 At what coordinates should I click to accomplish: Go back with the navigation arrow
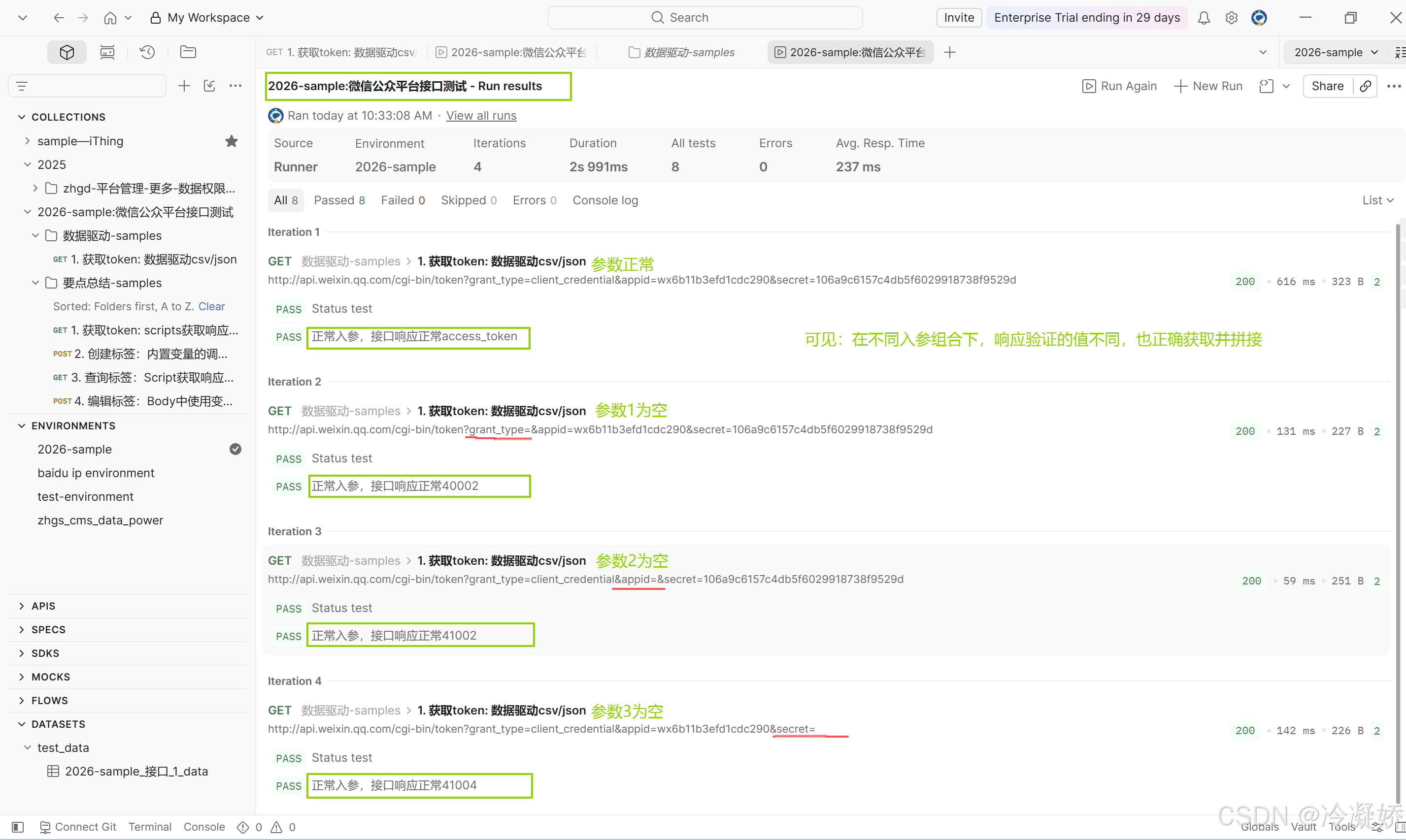click(x=59, y=18)
